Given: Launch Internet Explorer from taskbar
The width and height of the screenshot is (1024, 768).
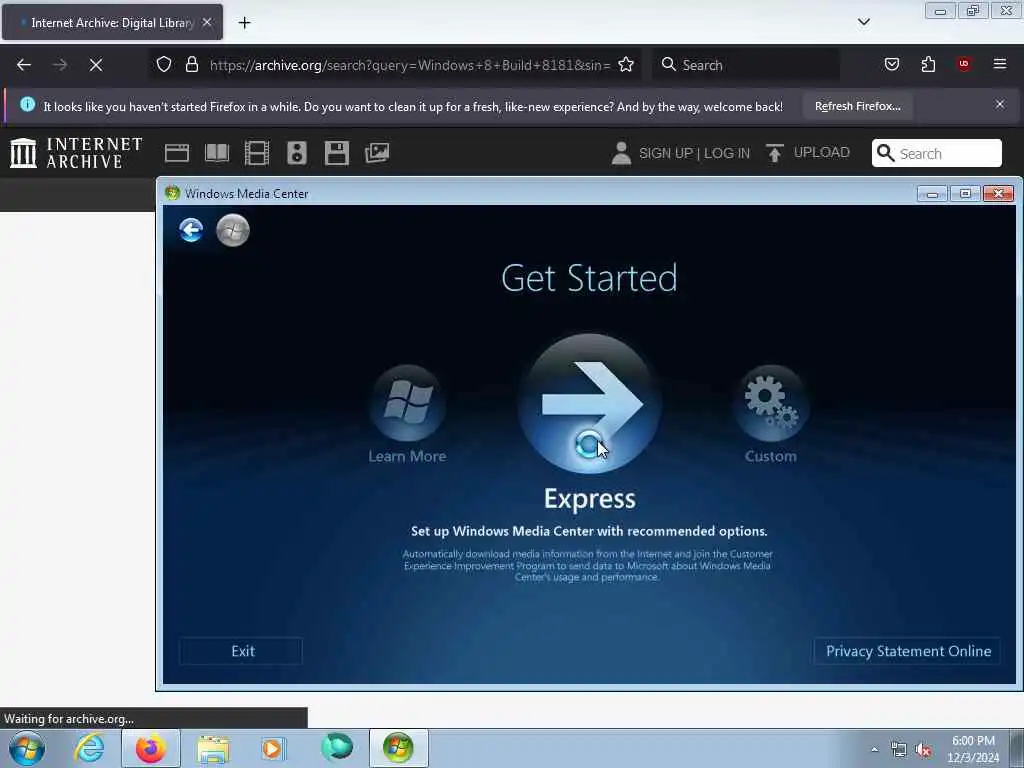Looking at the screenshot, I should click(89, 748).
